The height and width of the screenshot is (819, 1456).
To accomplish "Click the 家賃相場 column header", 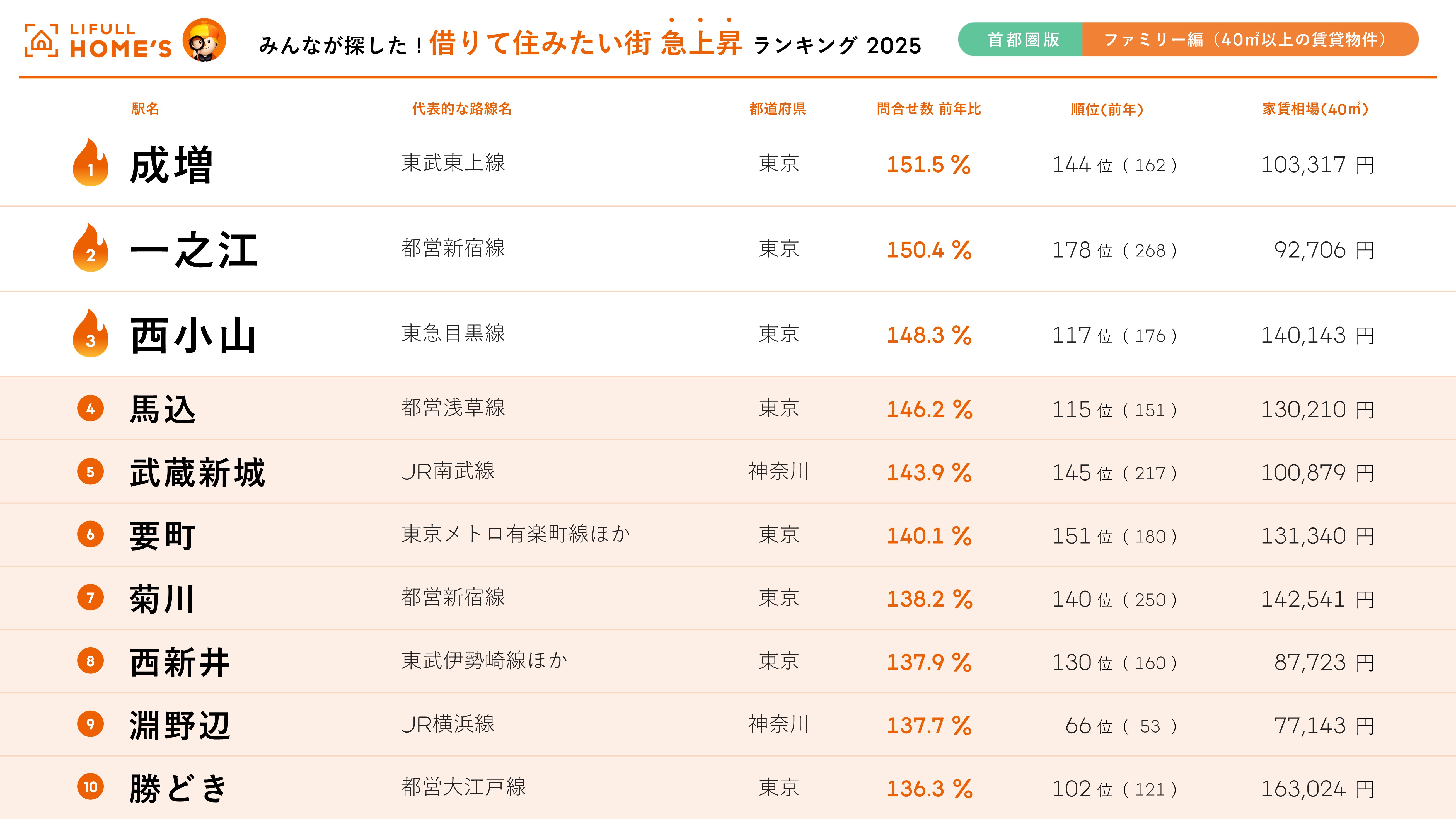I will pos(1315,109).
